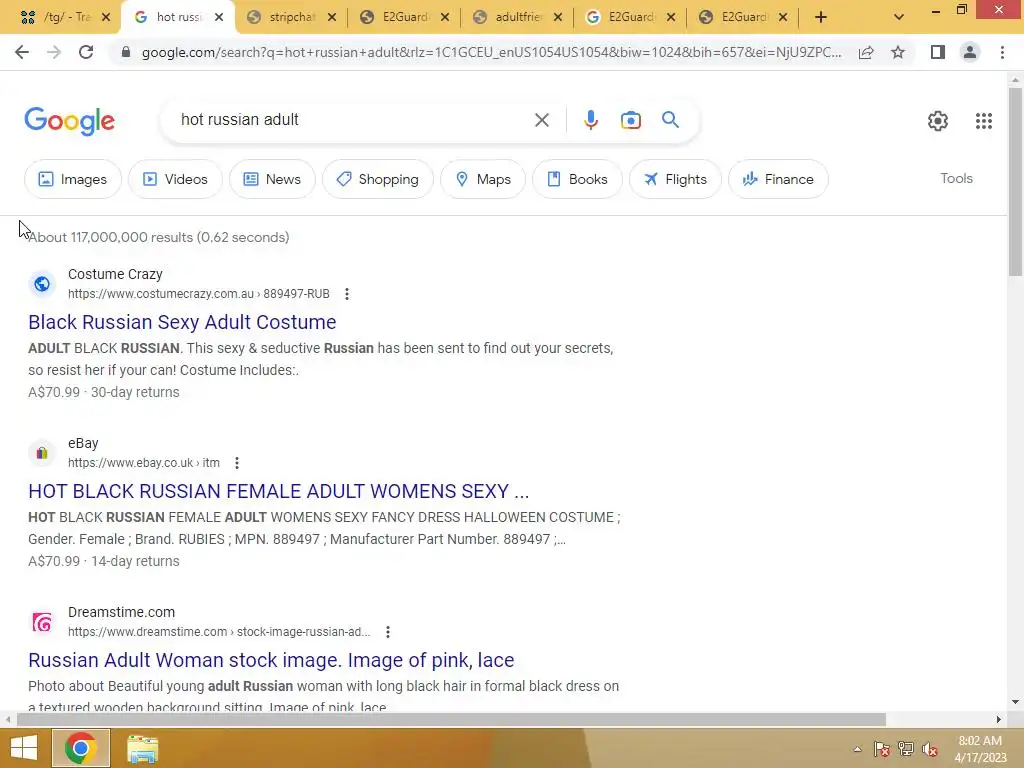Open File Explorer from the taskbar
This screenshot has width=1024, height=768.
[142, 748]
